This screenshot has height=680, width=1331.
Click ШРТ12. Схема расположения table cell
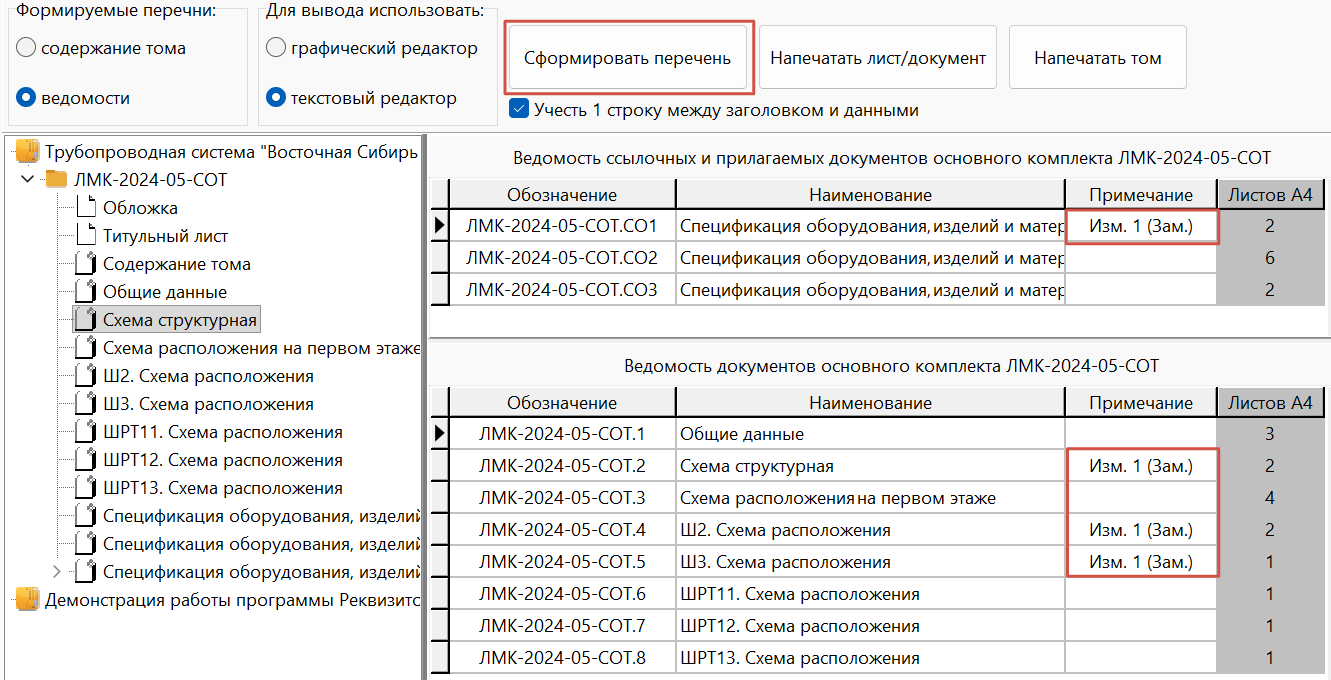pyautogui.click(x=870, y=626)
